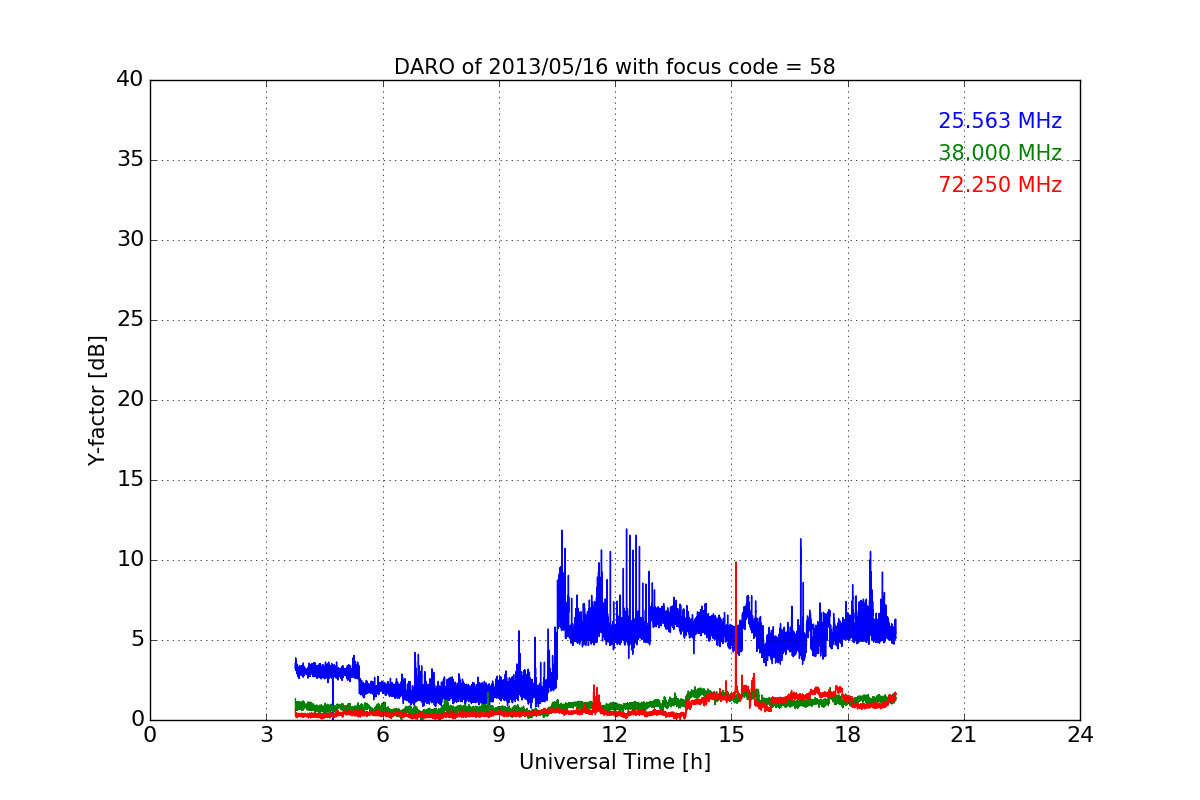The height and width of the screenshot is (800, 1200).
Task: Click the 'Y-factor [dB]' axis label
Action: point(97,400)
